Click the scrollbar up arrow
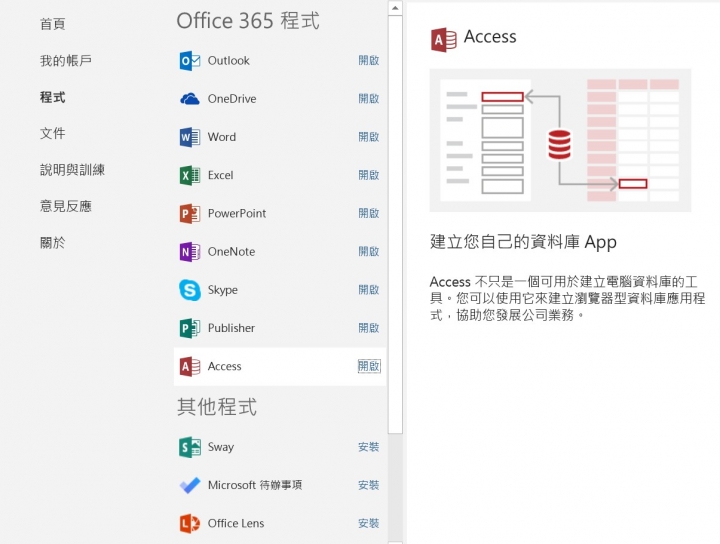This screenshot has width=720, height=544. click(395, 8)
